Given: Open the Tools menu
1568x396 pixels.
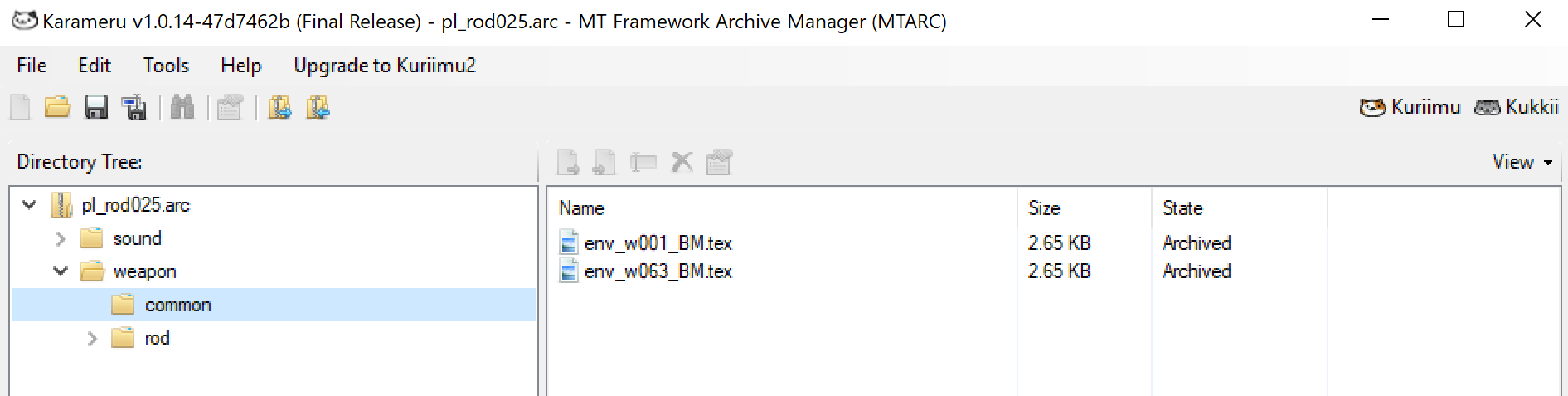Looking at the screenshot, I should pos(166,66).
